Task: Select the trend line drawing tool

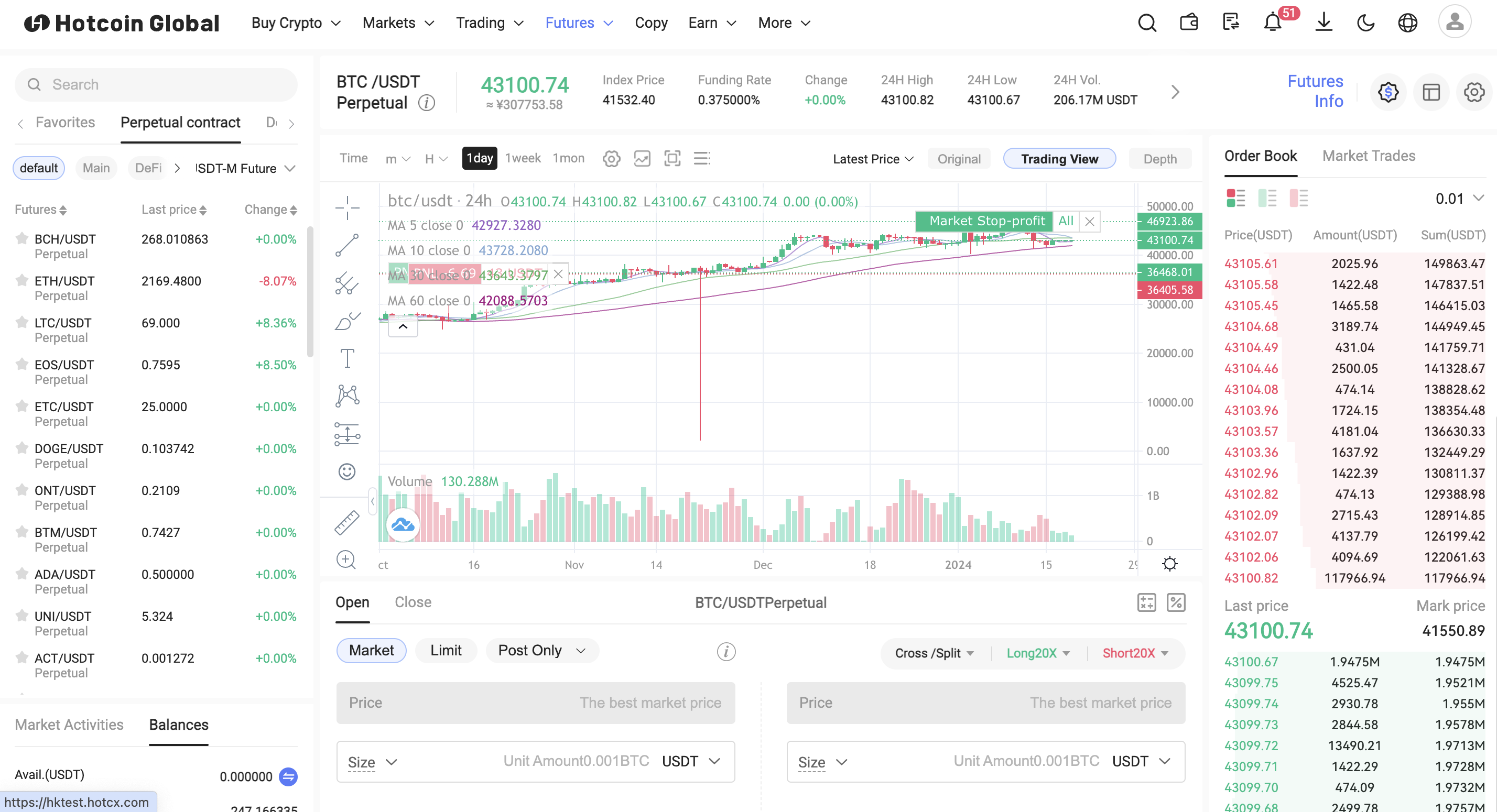Action: 347,246
